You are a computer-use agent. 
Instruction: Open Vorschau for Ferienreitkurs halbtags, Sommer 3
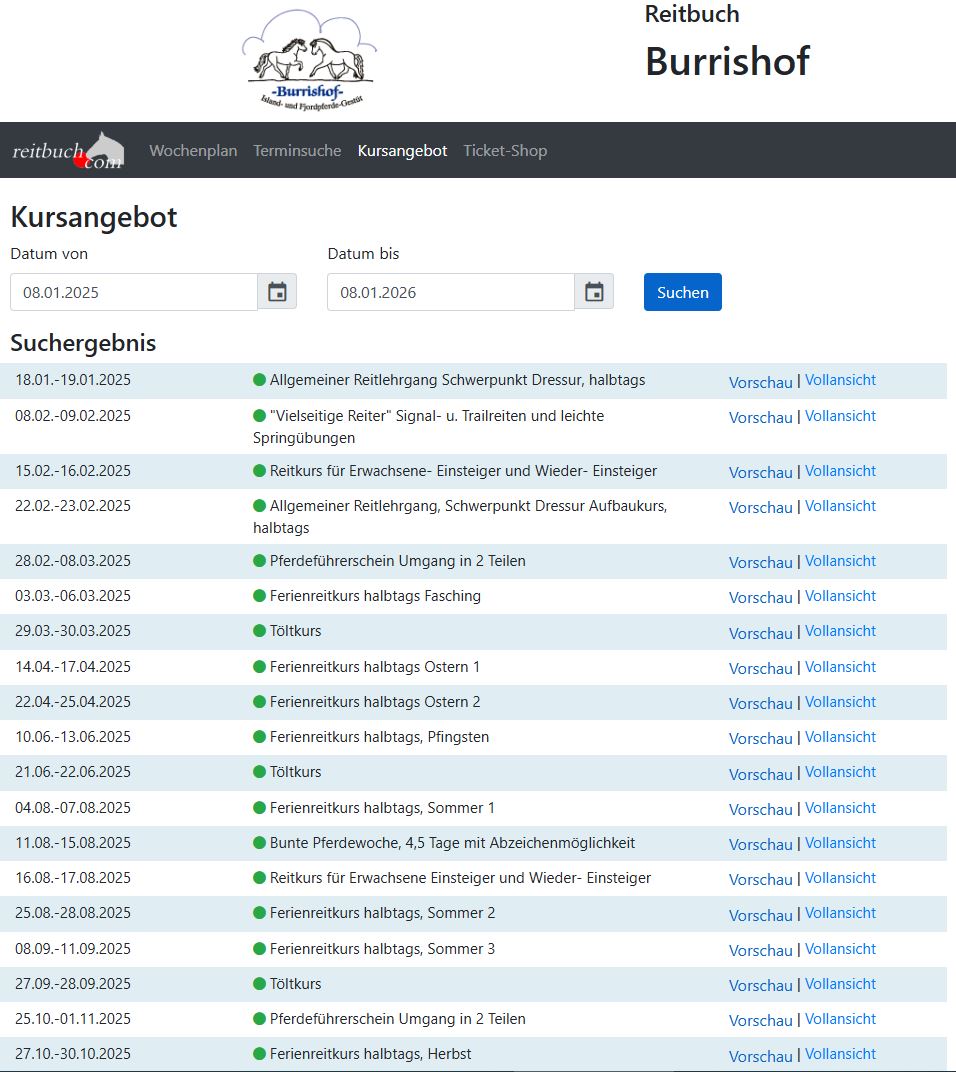coord(760,950)
